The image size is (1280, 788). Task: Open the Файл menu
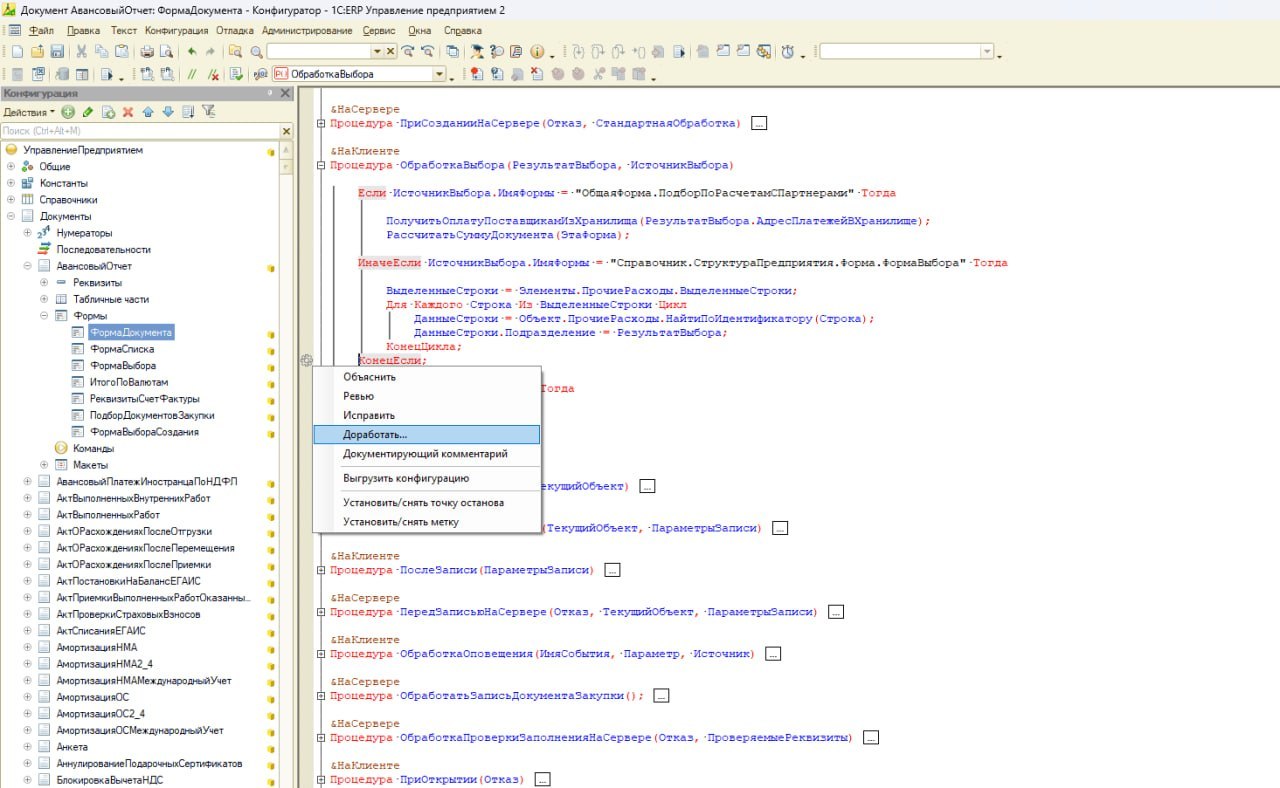coord(42,31)
